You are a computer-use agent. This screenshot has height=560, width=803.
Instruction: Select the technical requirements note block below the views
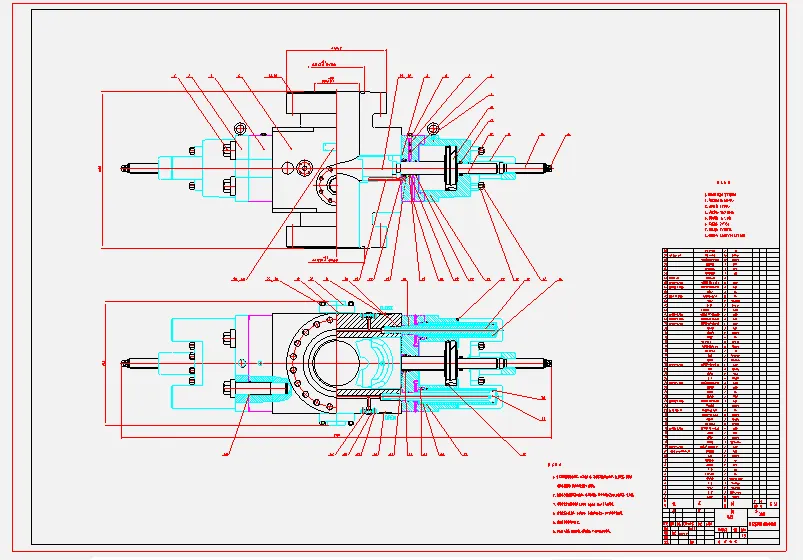(x=591, y=499)
